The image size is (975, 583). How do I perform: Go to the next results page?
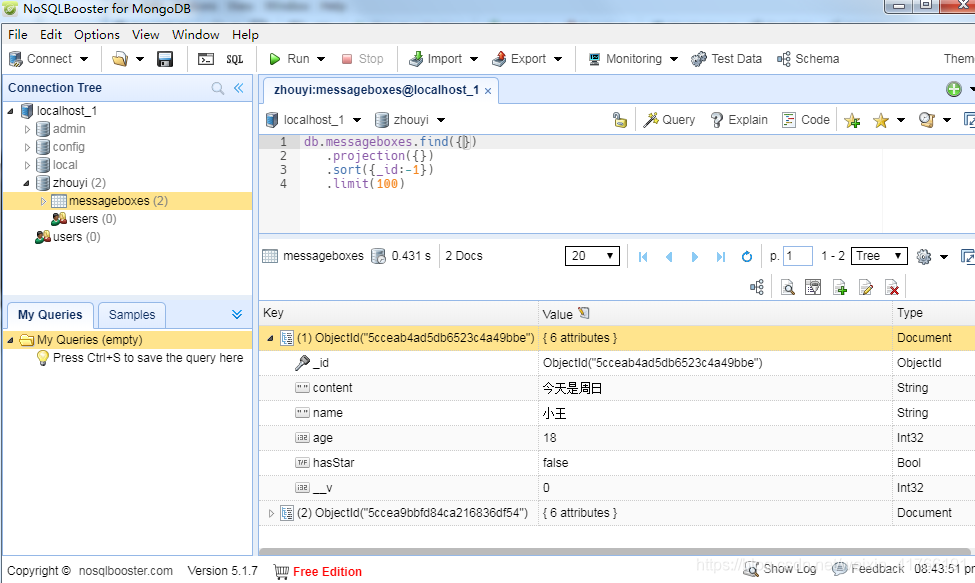(695, 257)
